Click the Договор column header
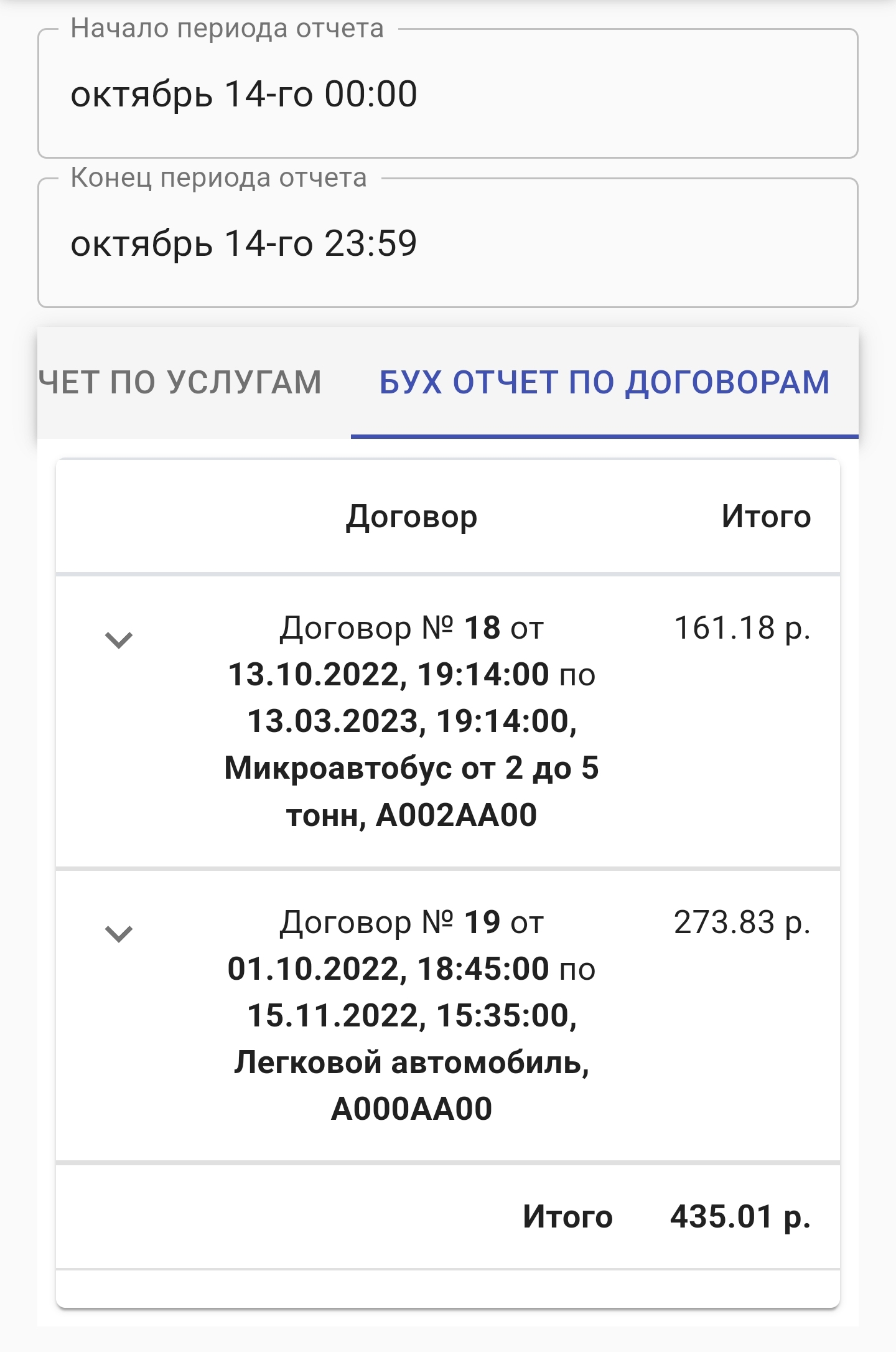This screenshot has height=1352, width=896. [x=411, y=517]
